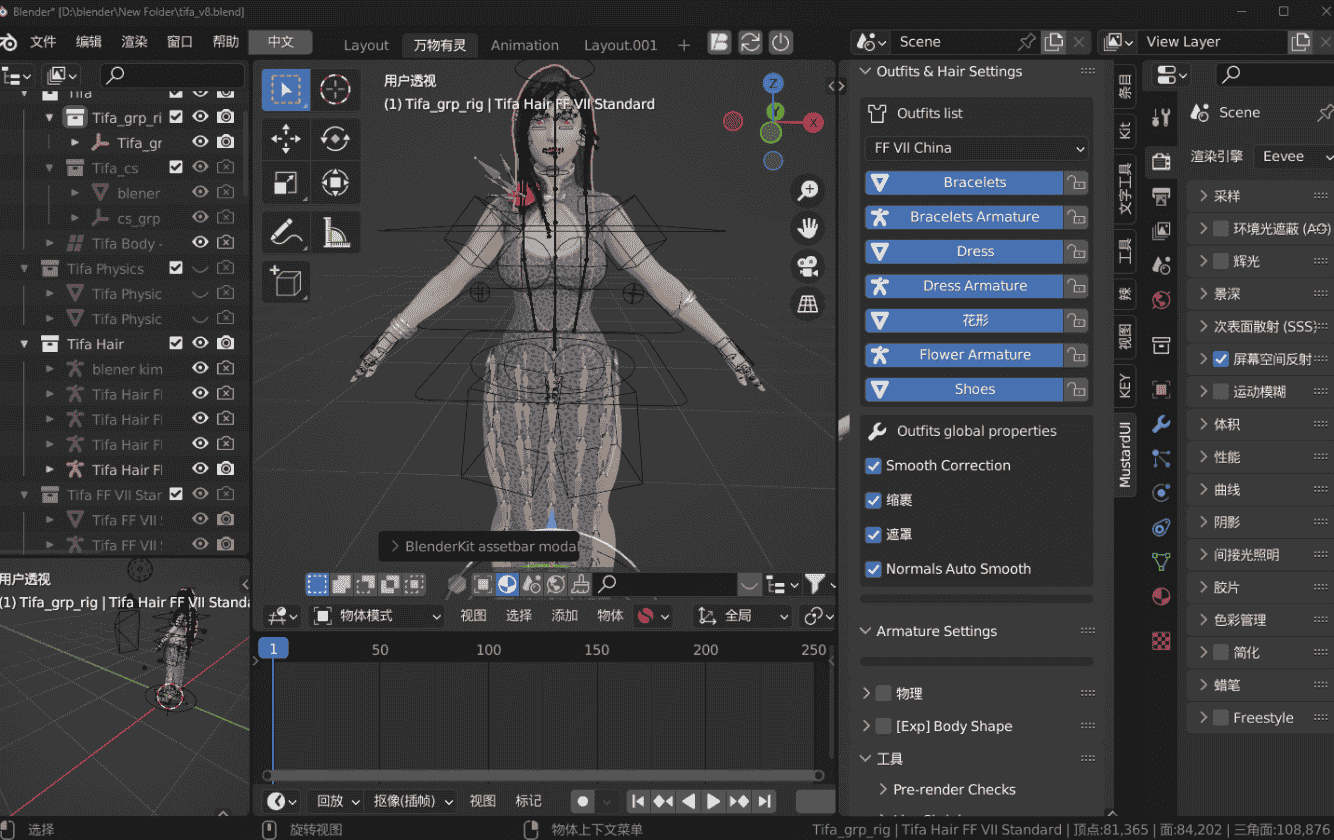Uncheck the Smooth Correction checkbox
Viewport: 1334px width, 840px height.
873,466
